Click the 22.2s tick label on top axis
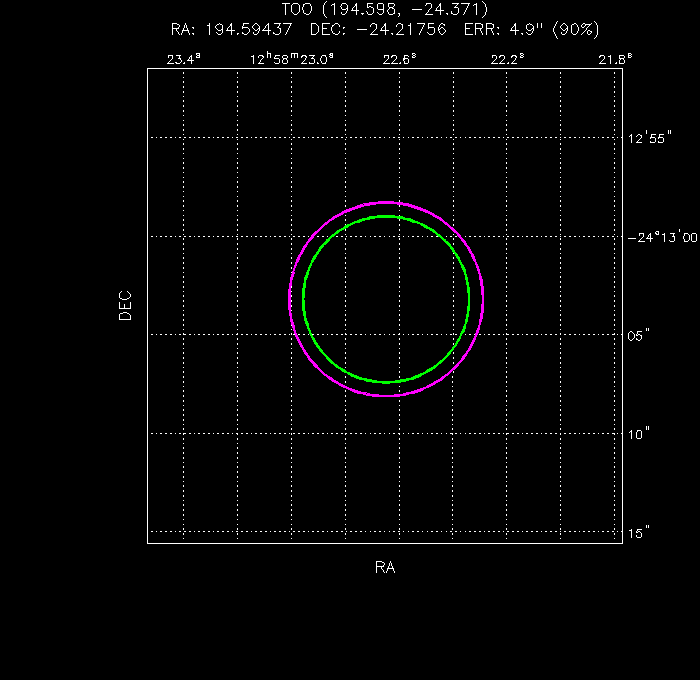The image size is (700, 680). point(507,60)
